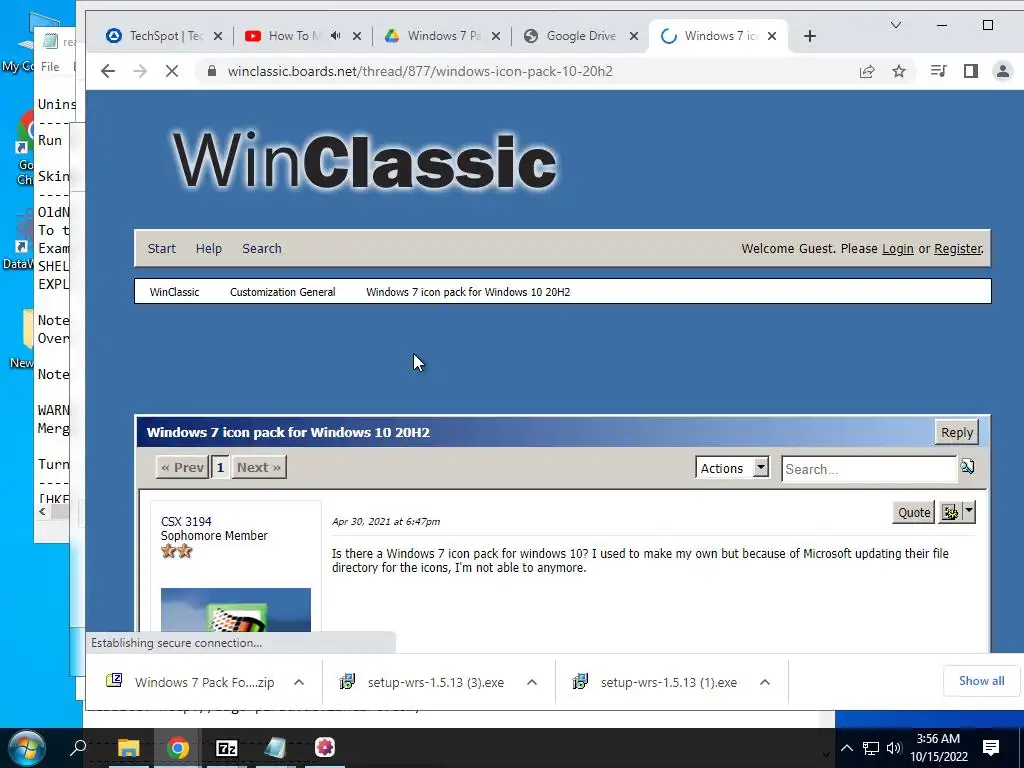Screen dimensions: 1024x768
Task: Click CSX 3194 avatar image
Action: [236, 610]
